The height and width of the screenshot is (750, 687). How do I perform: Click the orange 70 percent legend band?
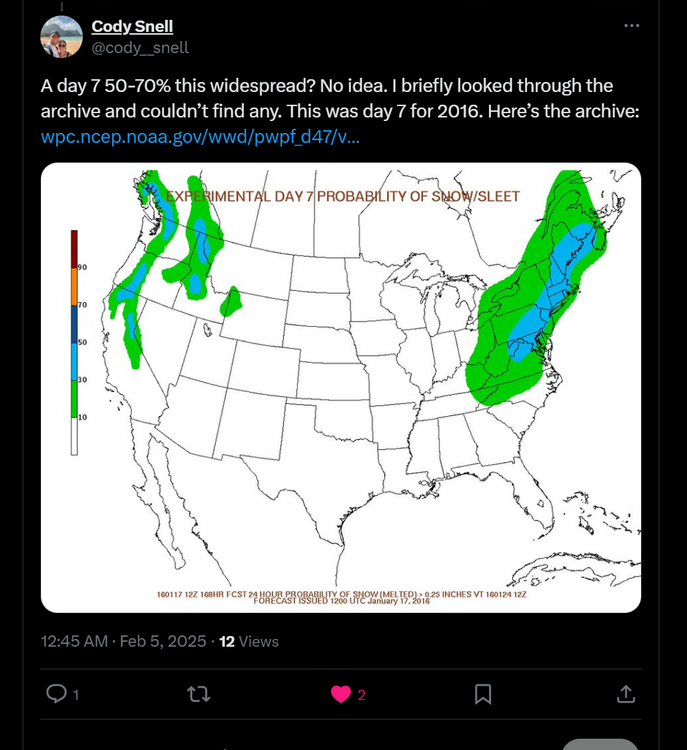pos(74,287)
